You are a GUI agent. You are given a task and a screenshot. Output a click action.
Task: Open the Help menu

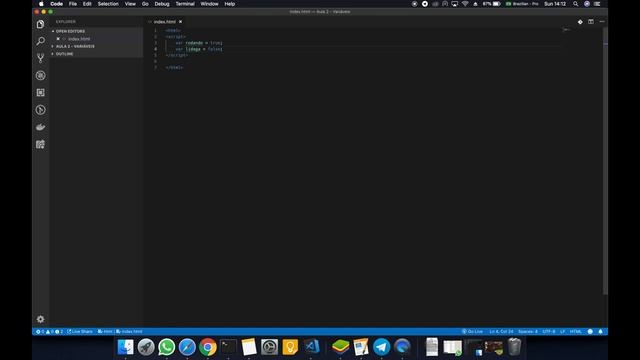229,4
